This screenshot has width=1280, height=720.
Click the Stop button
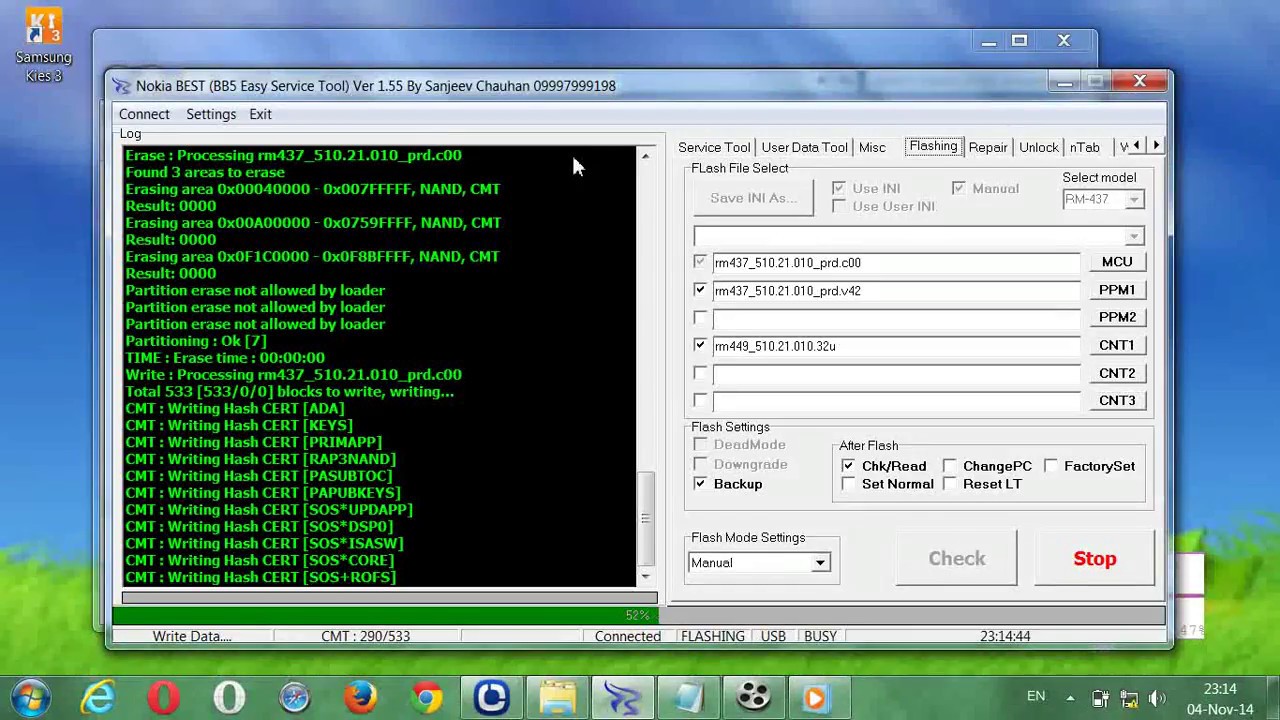pos(1095,559)
